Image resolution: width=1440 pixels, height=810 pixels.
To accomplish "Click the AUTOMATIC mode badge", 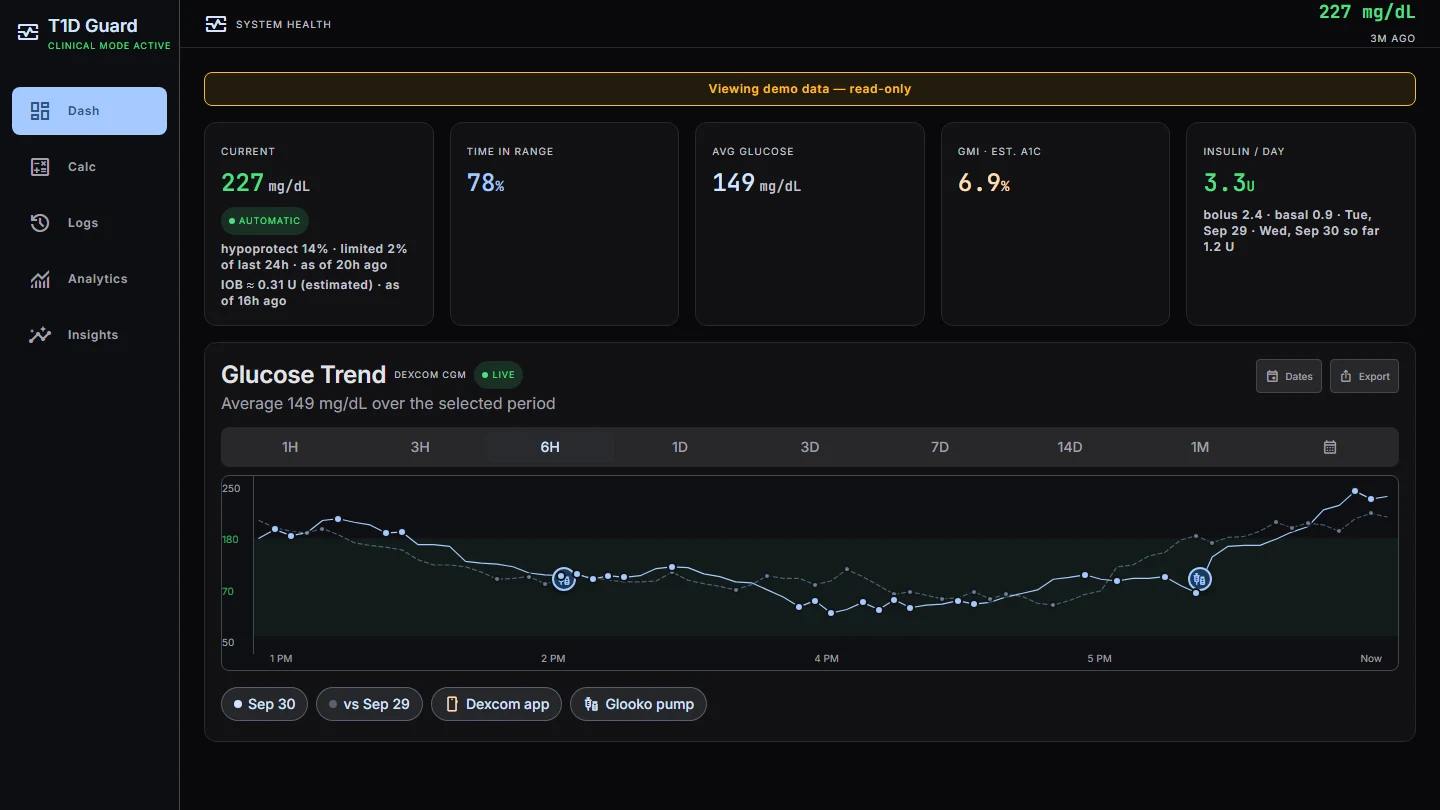I will [x=265, y=221].
